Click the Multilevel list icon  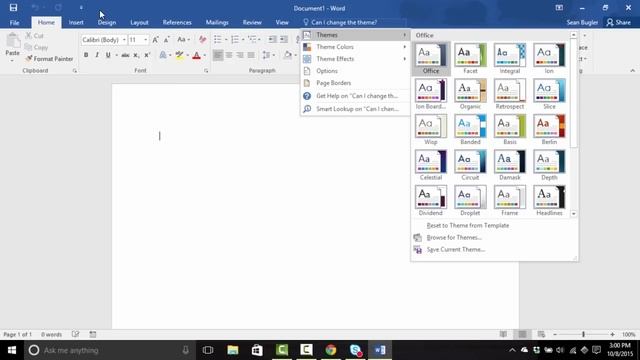252,40
